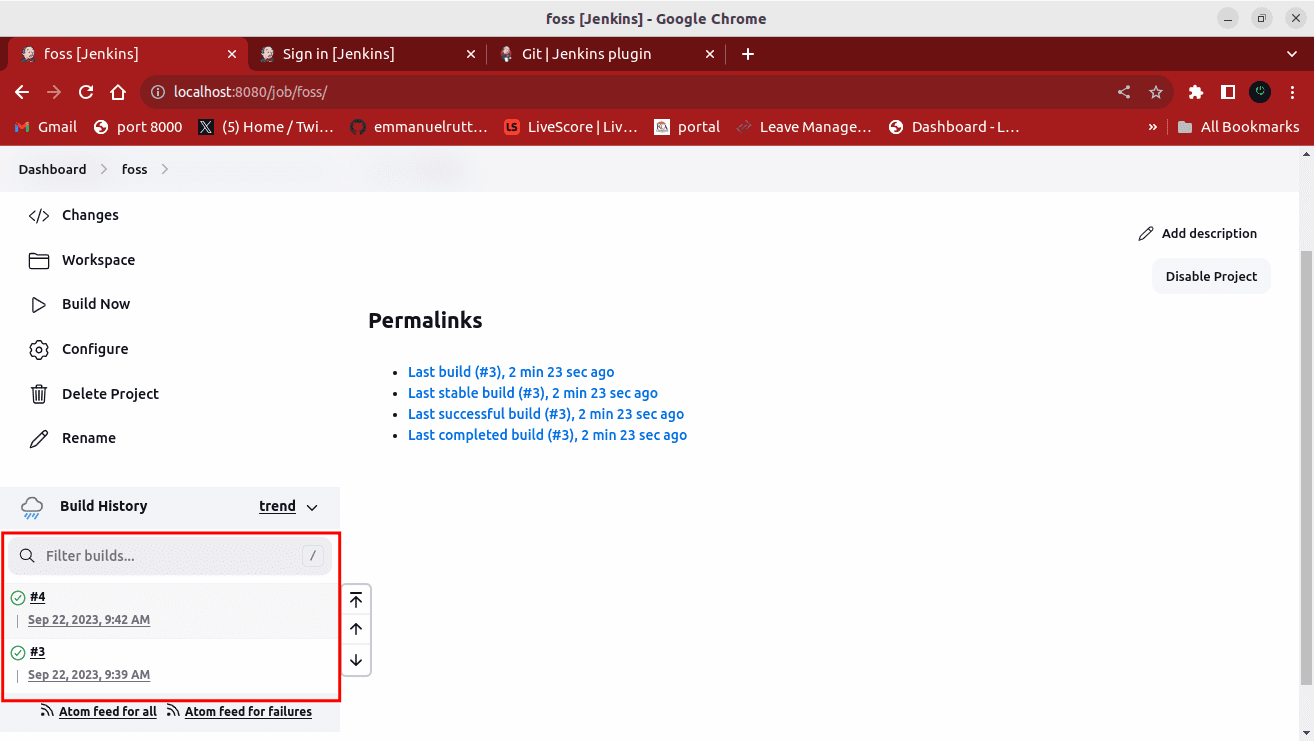This screenshot has height=741, width=1314.
Task: Open Atom feed for failures link
Action: click(x=248, y=712)
